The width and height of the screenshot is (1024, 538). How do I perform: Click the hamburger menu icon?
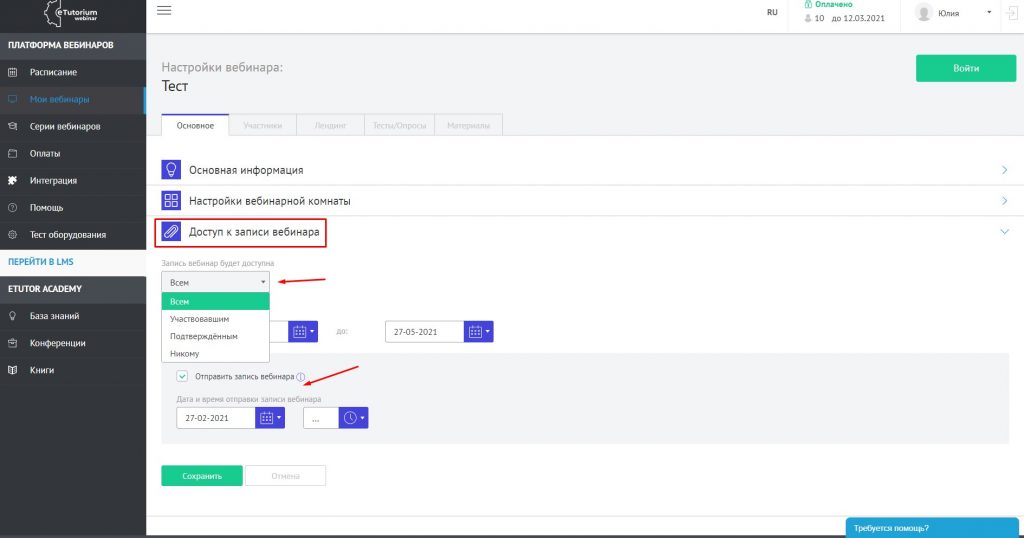click(x=165, y=10)
